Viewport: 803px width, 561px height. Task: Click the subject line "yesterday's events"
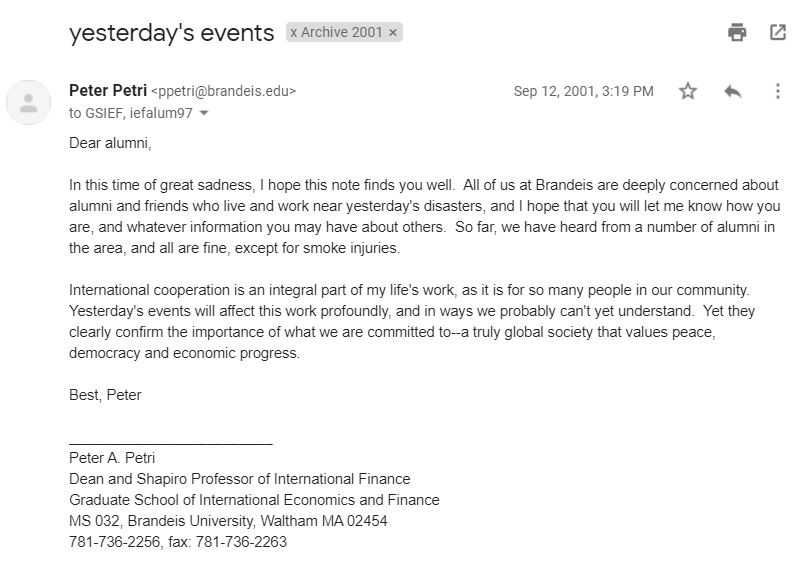171,33
